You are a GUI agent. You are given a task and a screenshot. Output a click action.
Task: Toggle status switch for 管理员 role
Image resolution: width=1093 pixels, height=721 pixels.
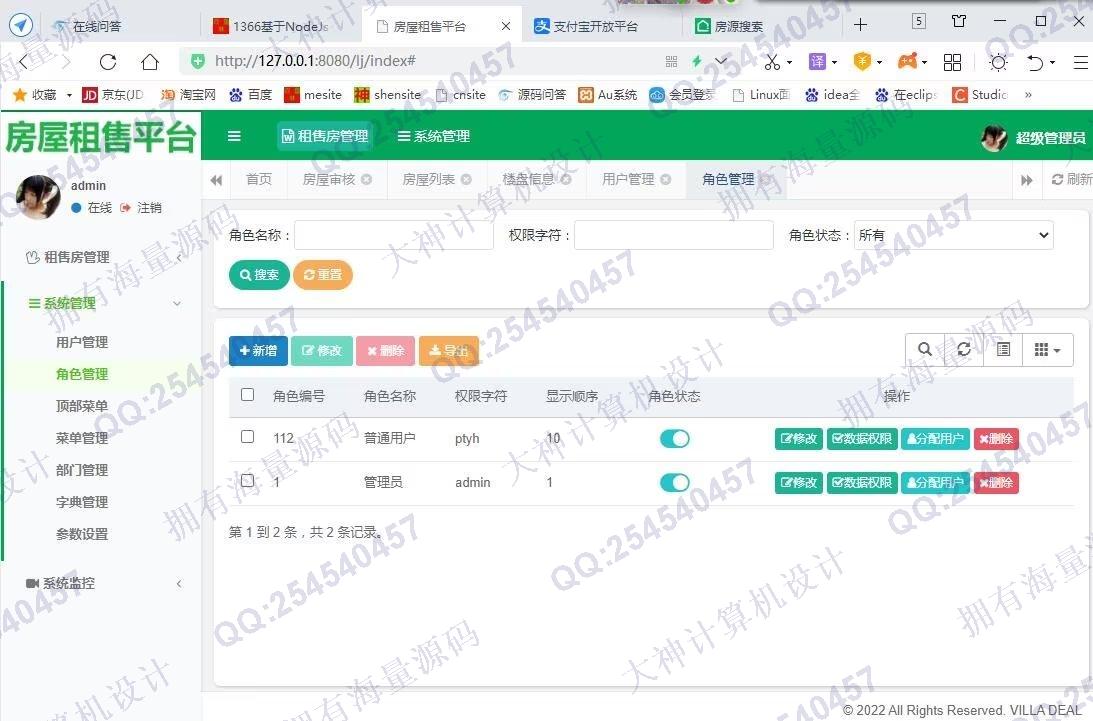[x=674, y=483]
